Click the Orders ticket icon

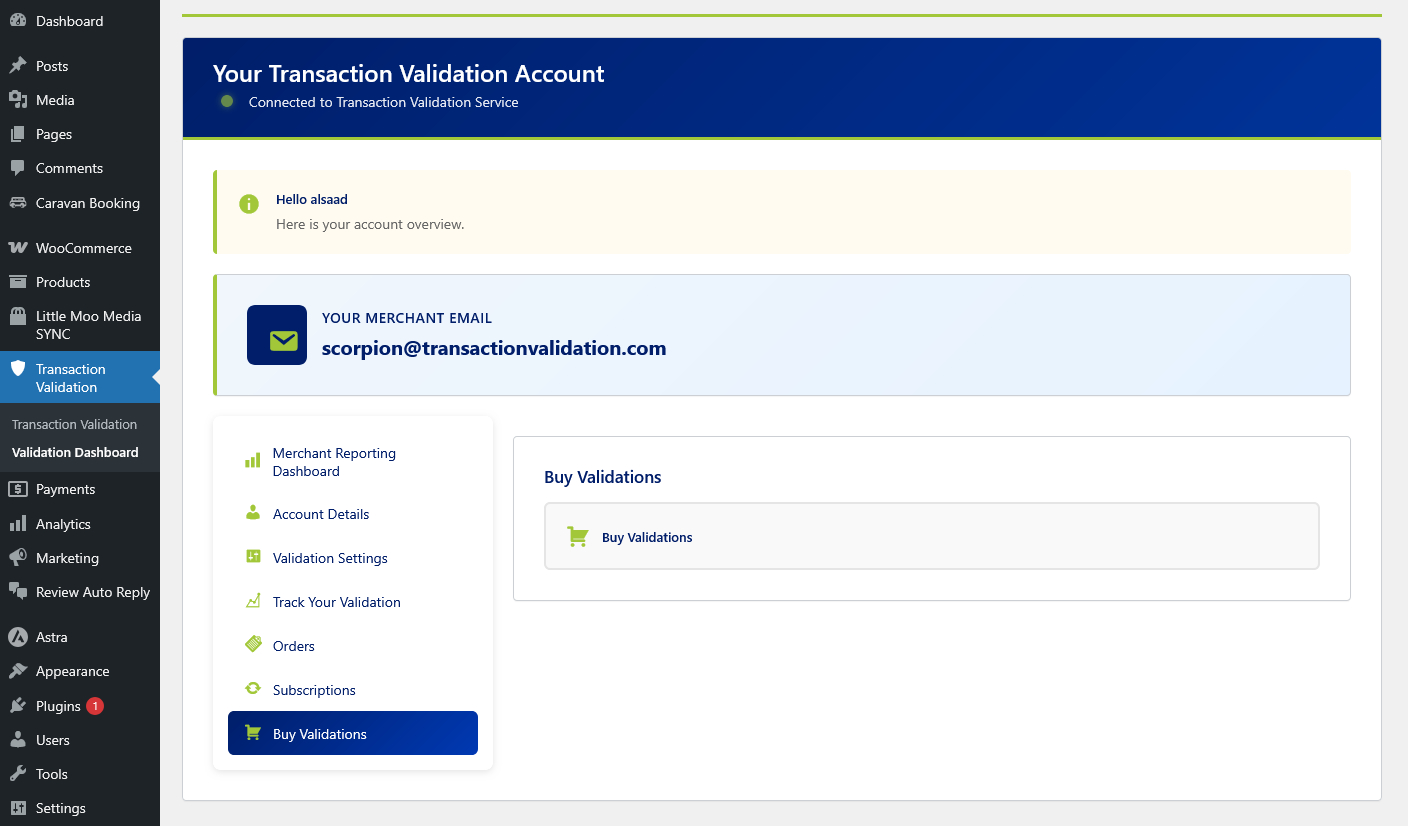pyautogui.click(x=253, y=645)
